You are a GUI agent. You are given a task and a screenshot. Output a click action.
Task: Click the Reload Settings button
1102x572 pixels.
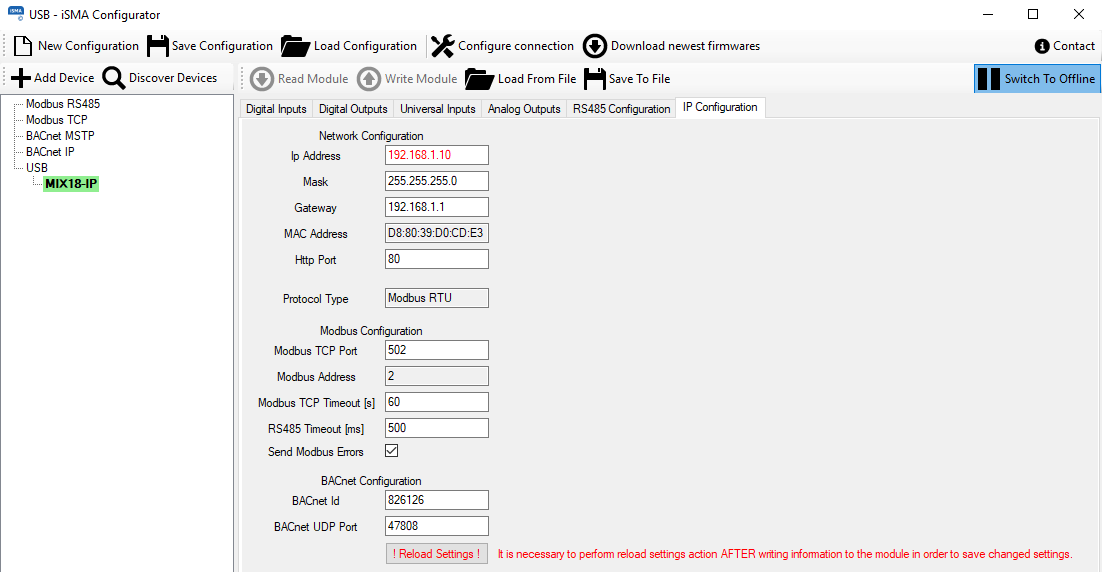(x=436, y=554)
